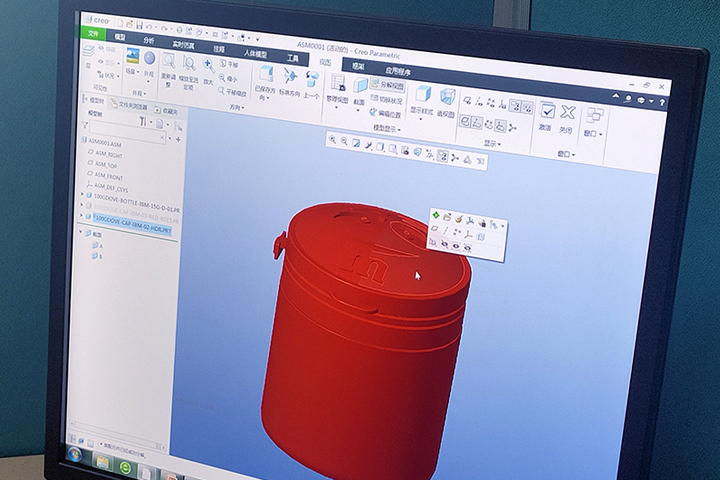The width and height of the screenshot is (720, 480).
Task: Switch to the 工具 (Tools) ribbon tab
Action: 292,58
